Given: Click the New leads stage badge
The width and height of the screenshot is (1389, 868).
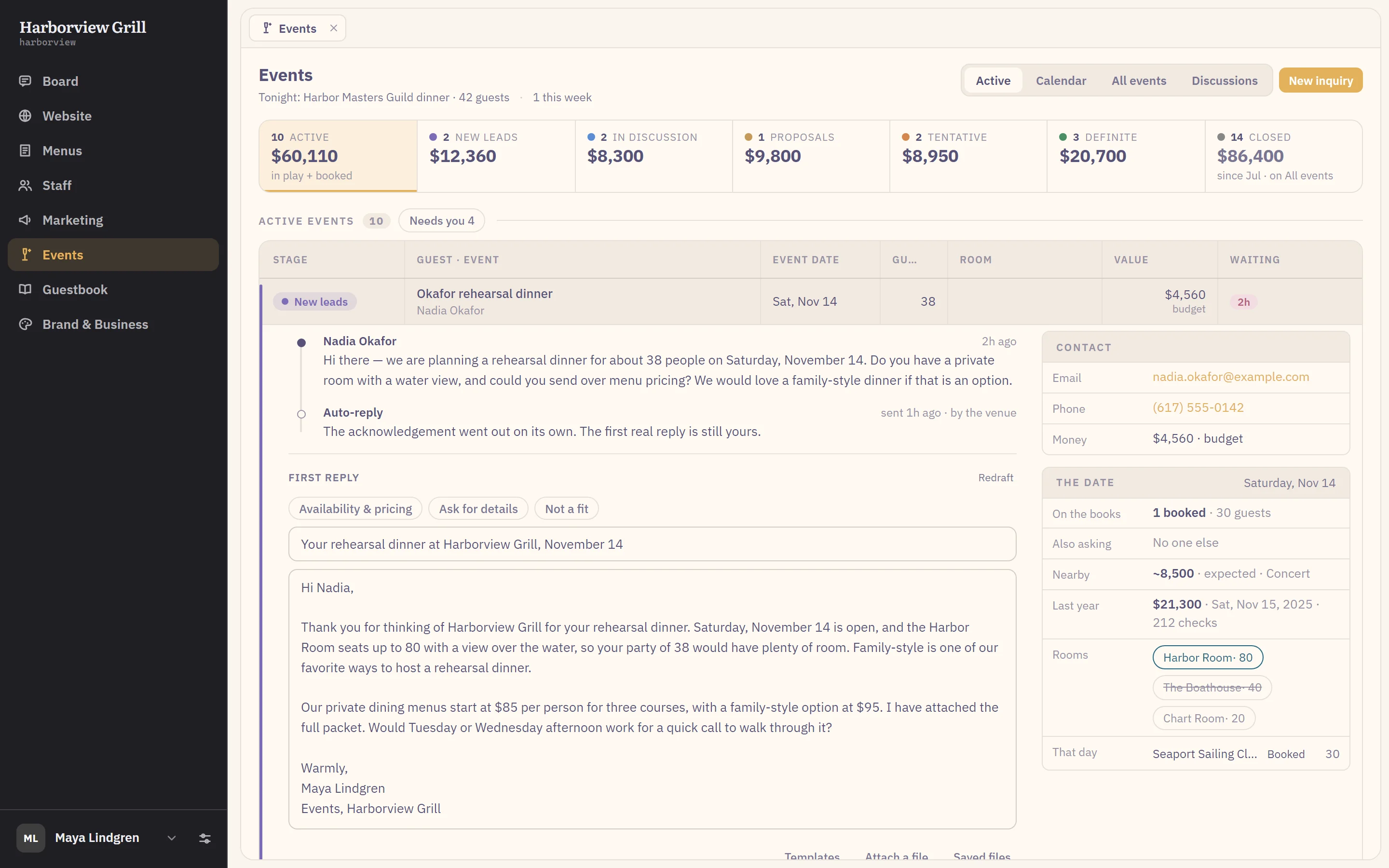Looking at the screenshot, I should [314, 301].
